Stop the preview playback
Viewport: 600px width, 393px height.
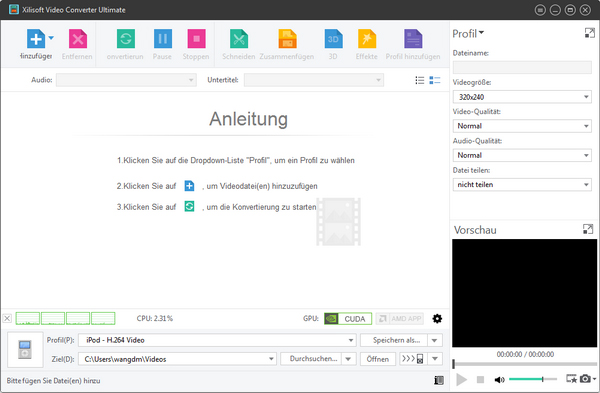tap(480, 380)
